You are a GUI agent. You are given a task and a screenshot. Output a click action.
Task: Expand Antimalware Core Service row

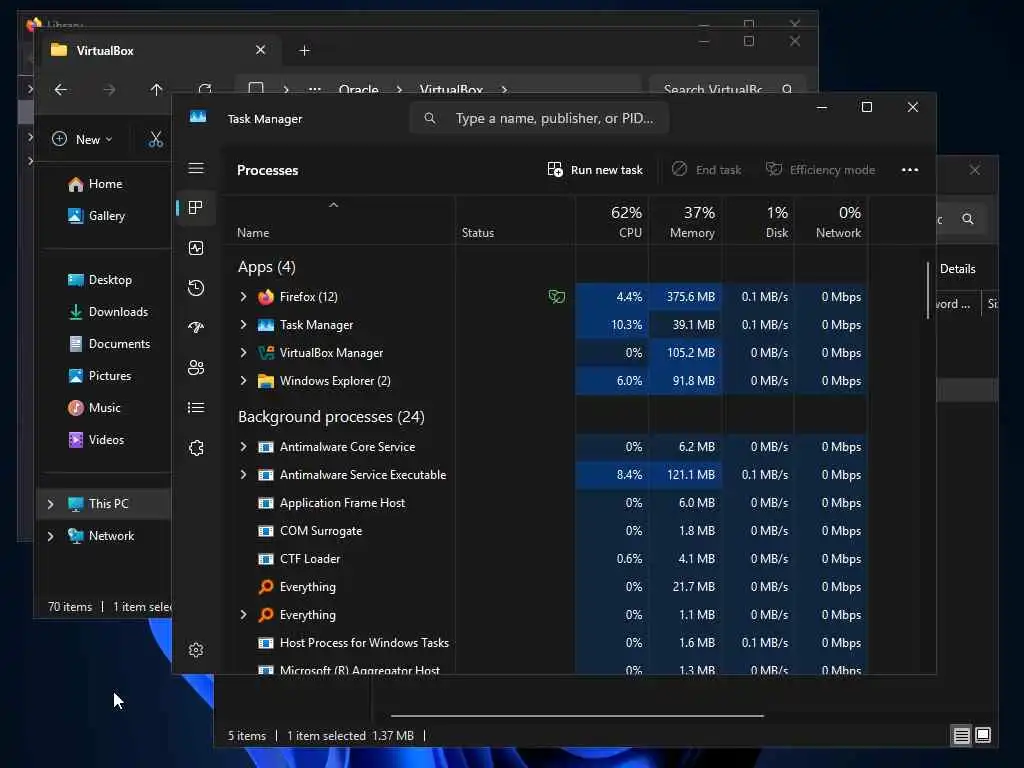coord(244,447)
